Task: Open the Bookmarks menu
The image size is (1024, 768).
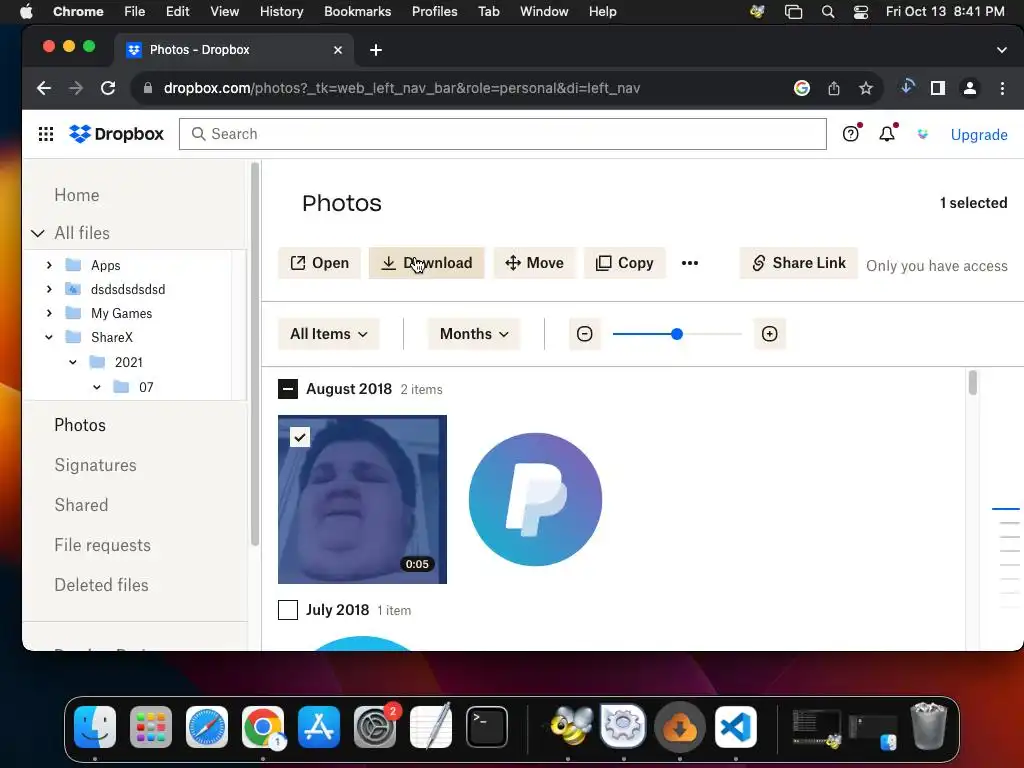Action: coord(357,12)
